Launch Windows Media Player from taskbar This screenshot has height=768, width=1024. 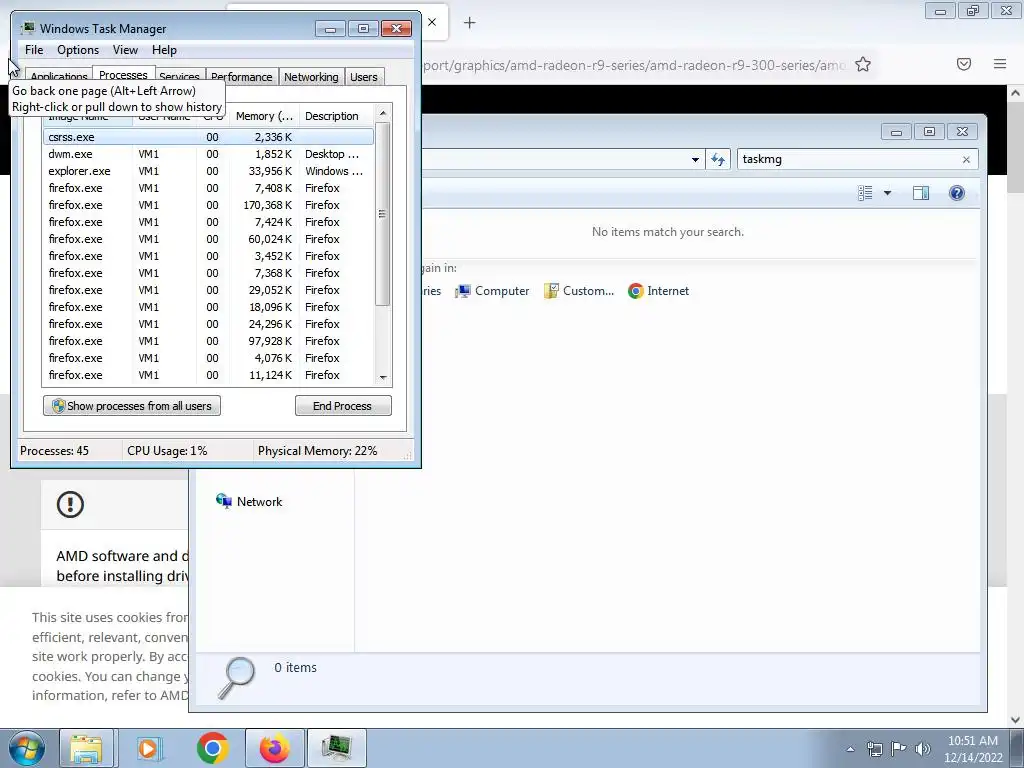150,748
